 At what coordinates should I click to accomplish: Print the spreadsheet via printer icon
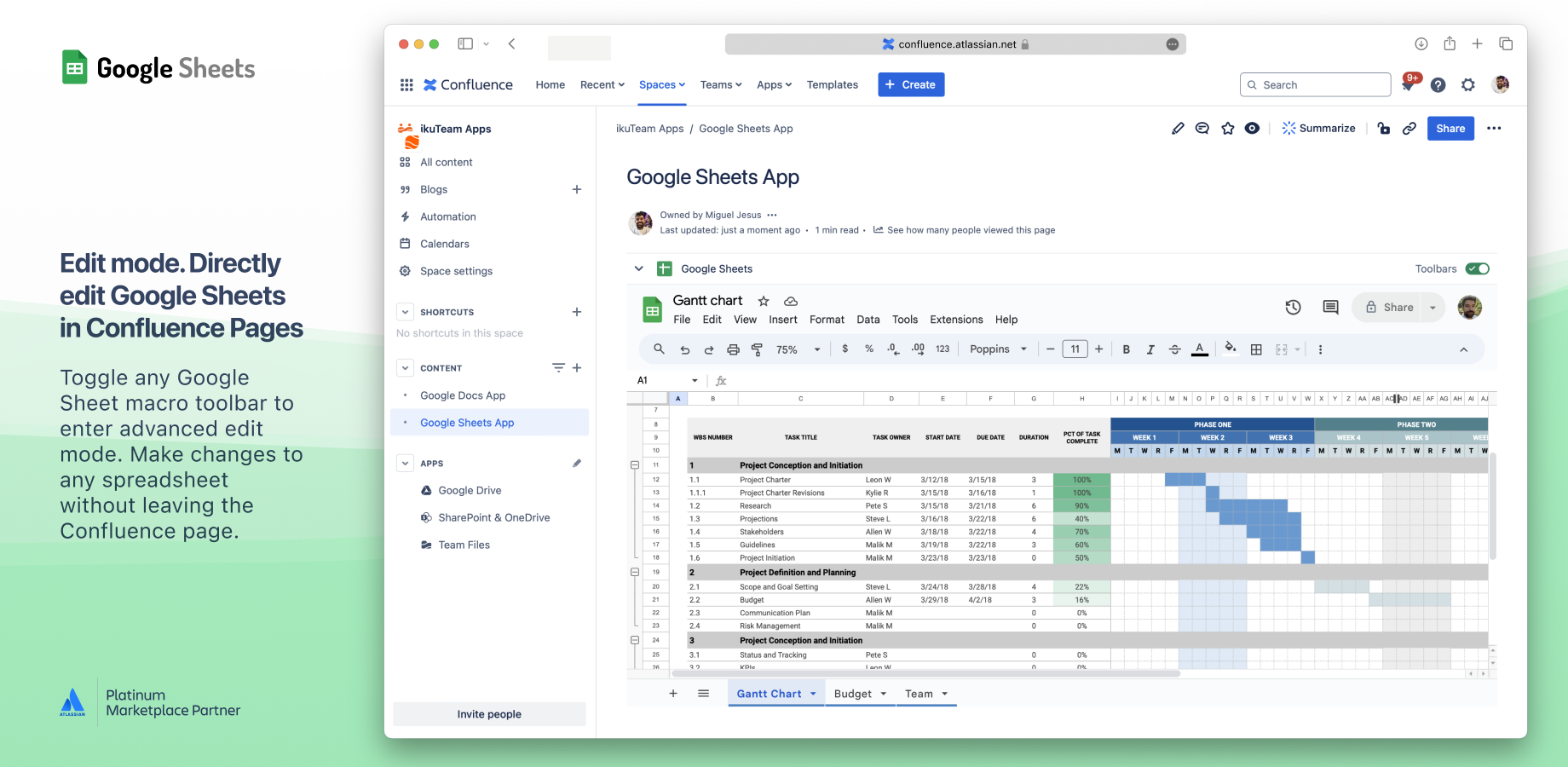click(x=733, y=349)
